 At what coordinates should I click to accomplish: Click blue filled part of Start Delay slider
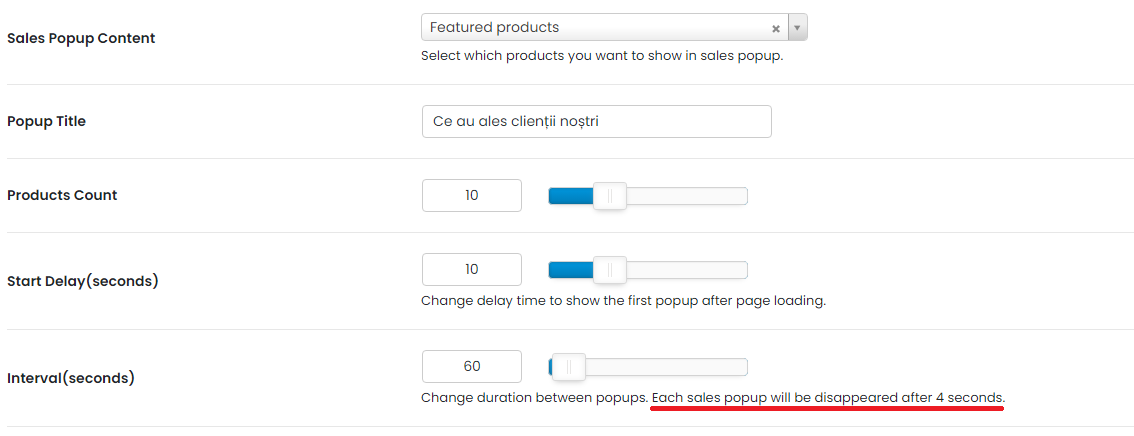pyautogui.click(x=571, y=270)
